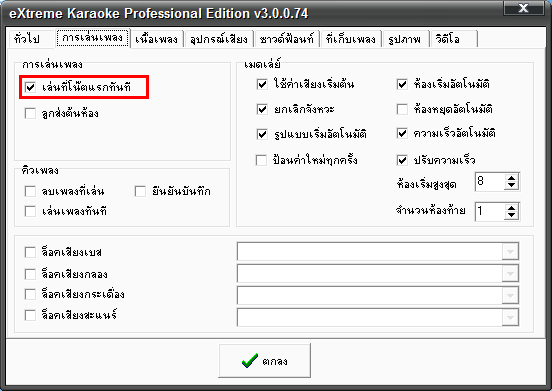Image resolution: width=552 pixels, height=391 pixels.
Task: Increase ห้องเริ่มสูงสุด with up arrow
Action: (x=512, y=178)
